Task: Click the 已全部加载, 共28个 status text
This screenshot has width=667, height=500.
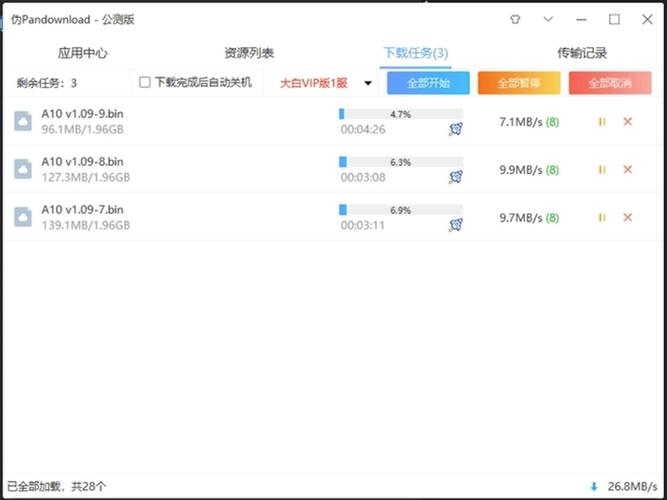Action: pos(57,486)
